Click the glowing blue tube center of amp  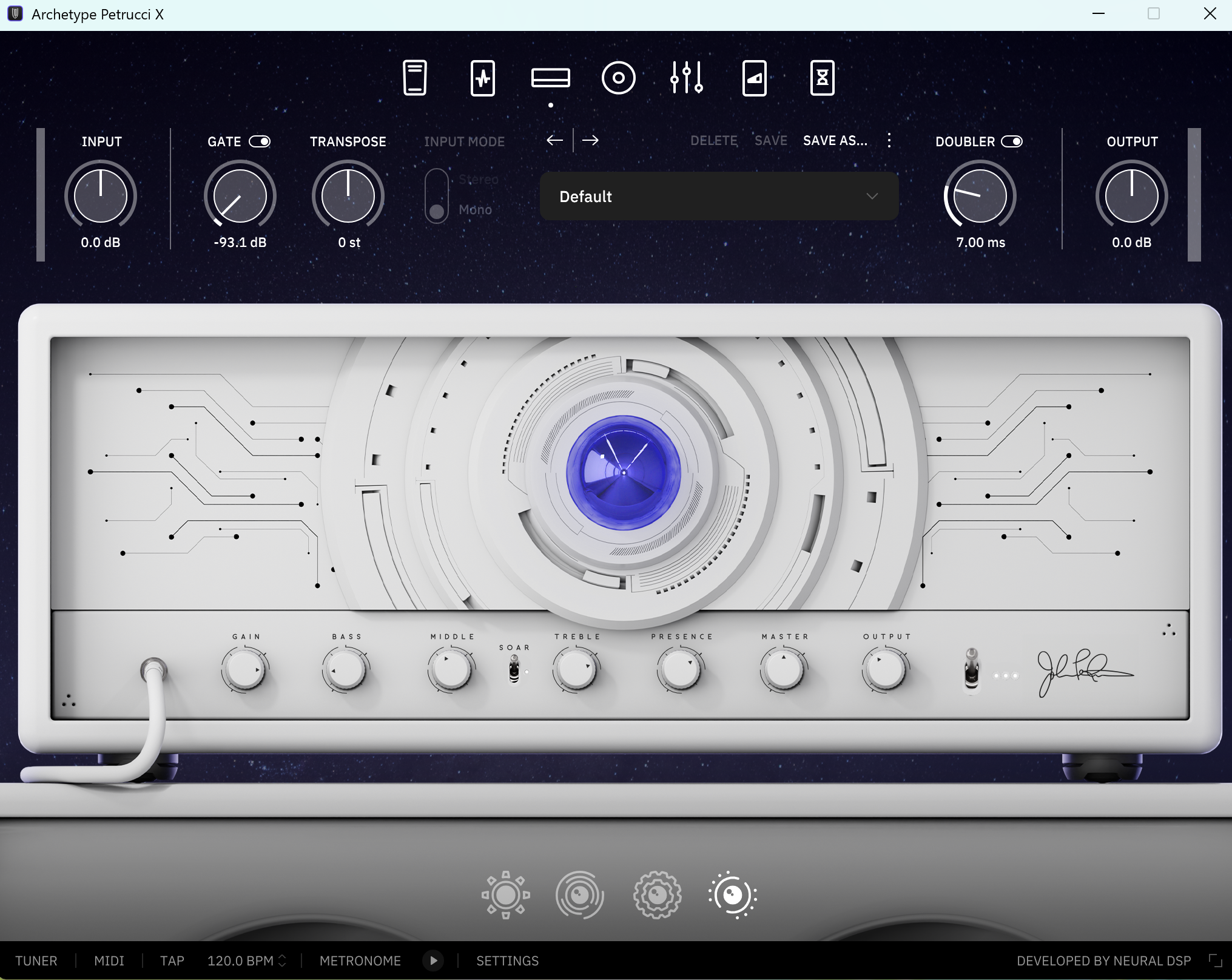click(624, 472)
